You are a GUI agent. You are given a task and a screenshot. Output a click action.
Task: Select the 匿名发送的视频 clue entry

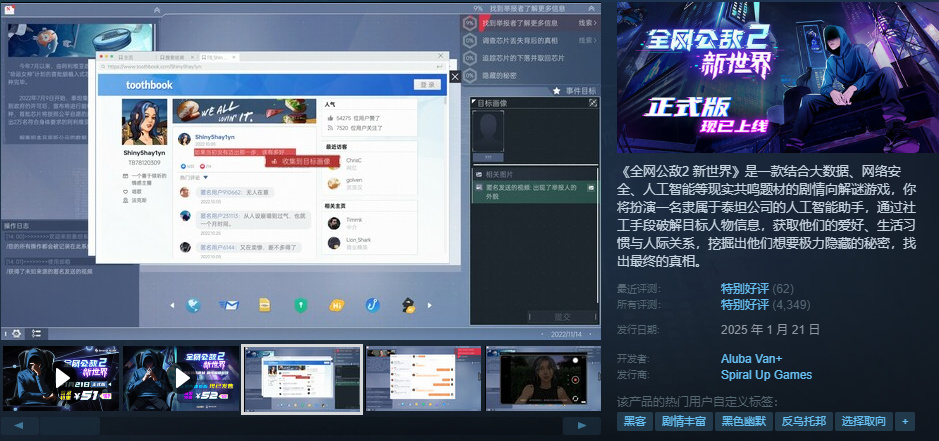pyautogui.click(x=534, y=192)
